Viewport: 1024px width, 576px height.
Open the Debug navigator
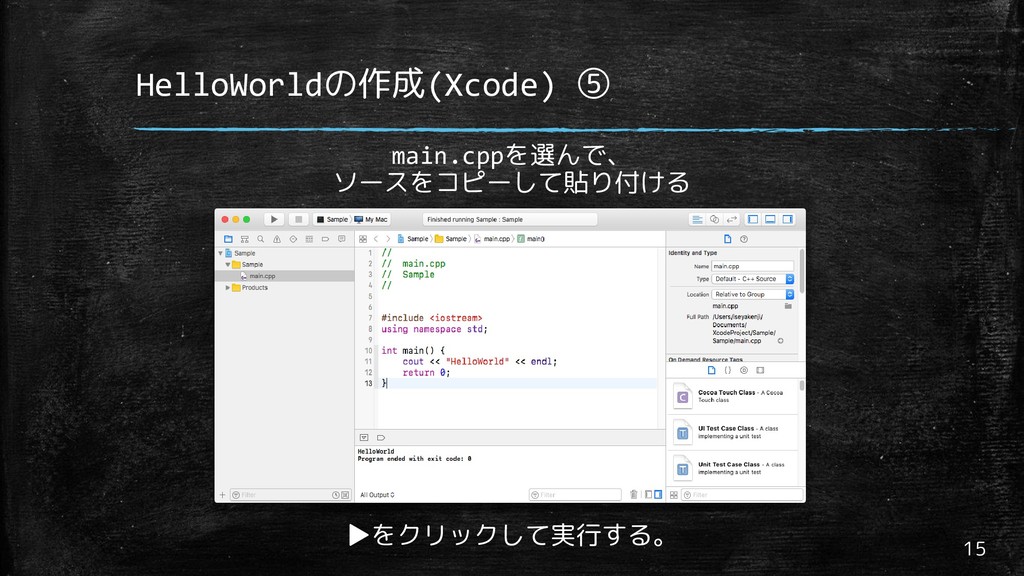pyautogui.click(x=309, y=239)
